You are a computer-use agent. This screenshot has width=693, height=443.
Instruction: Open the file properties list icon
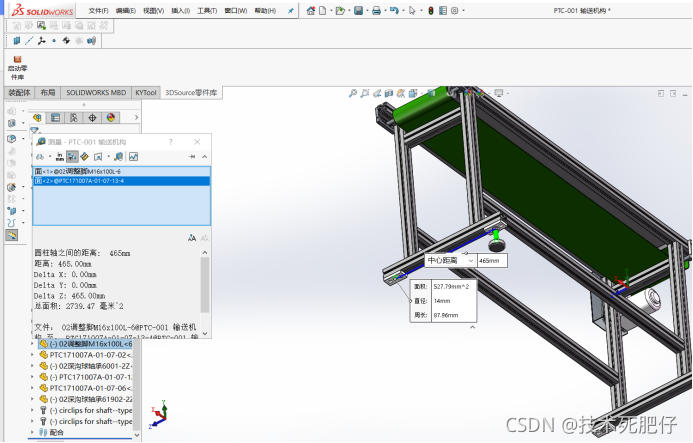coord(443,11)
